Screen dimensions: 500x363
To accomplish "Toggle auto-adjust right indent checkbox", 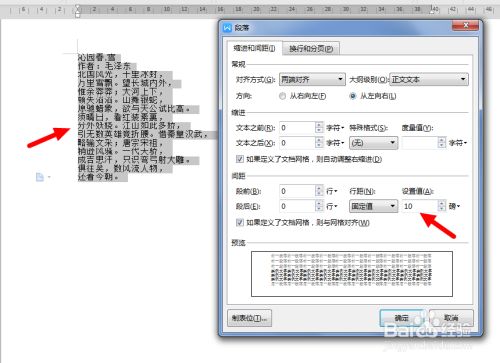I will click(239, 159).
